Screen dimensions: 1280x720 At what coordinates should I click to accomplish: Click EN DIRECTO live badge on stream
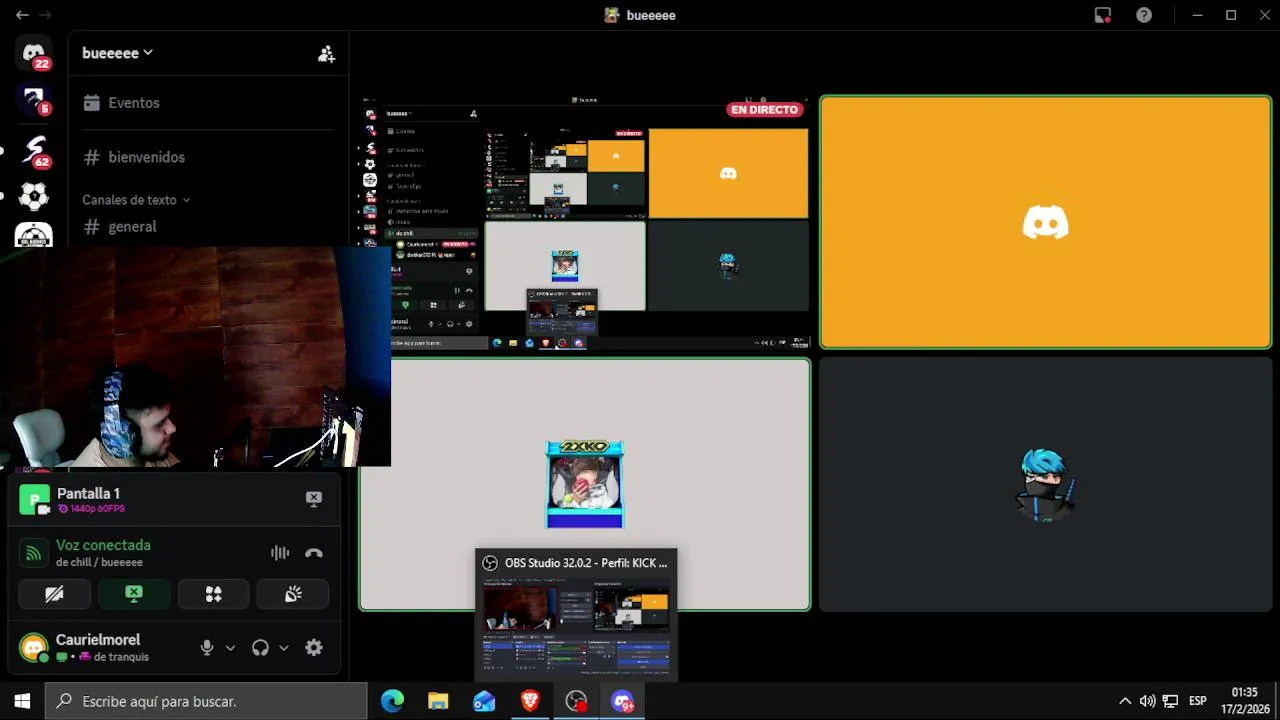(x=765, y=110)
